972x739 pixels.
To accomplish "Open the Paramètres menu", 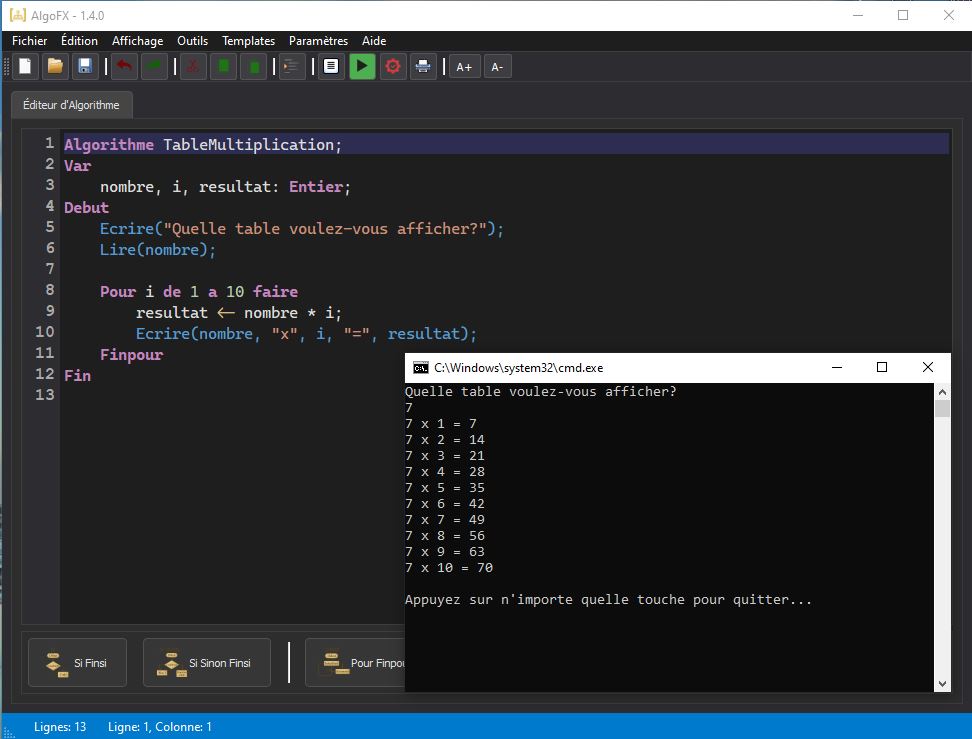I will 318,41.
